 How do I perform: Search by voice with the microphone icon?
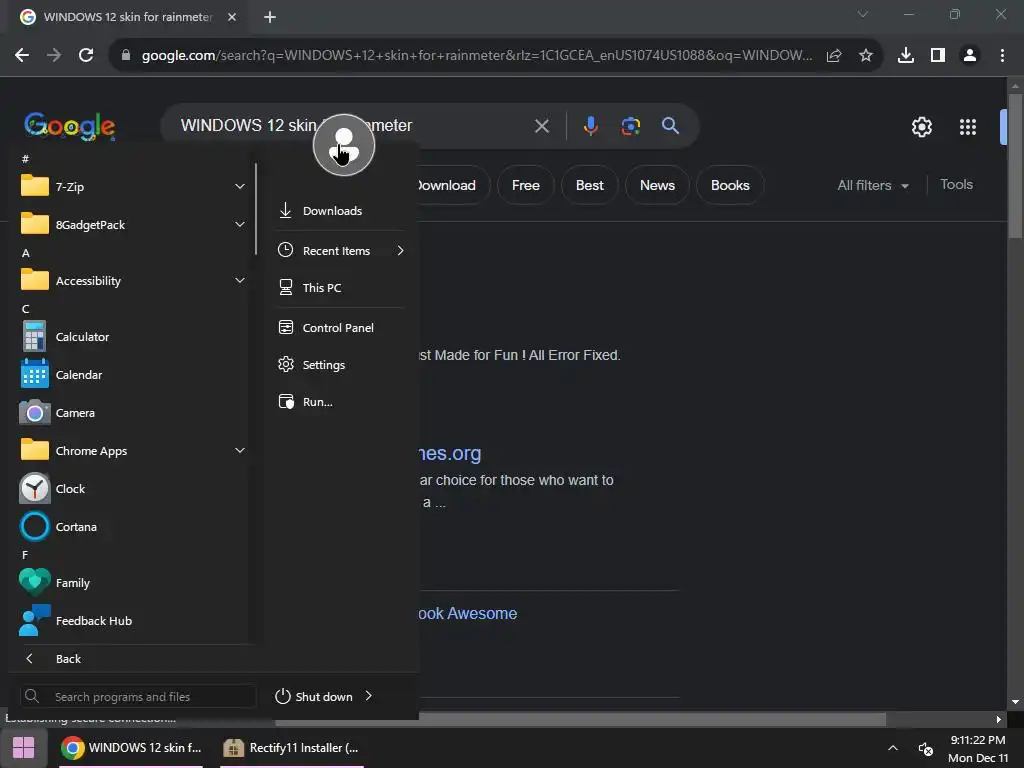coord(590,125)
